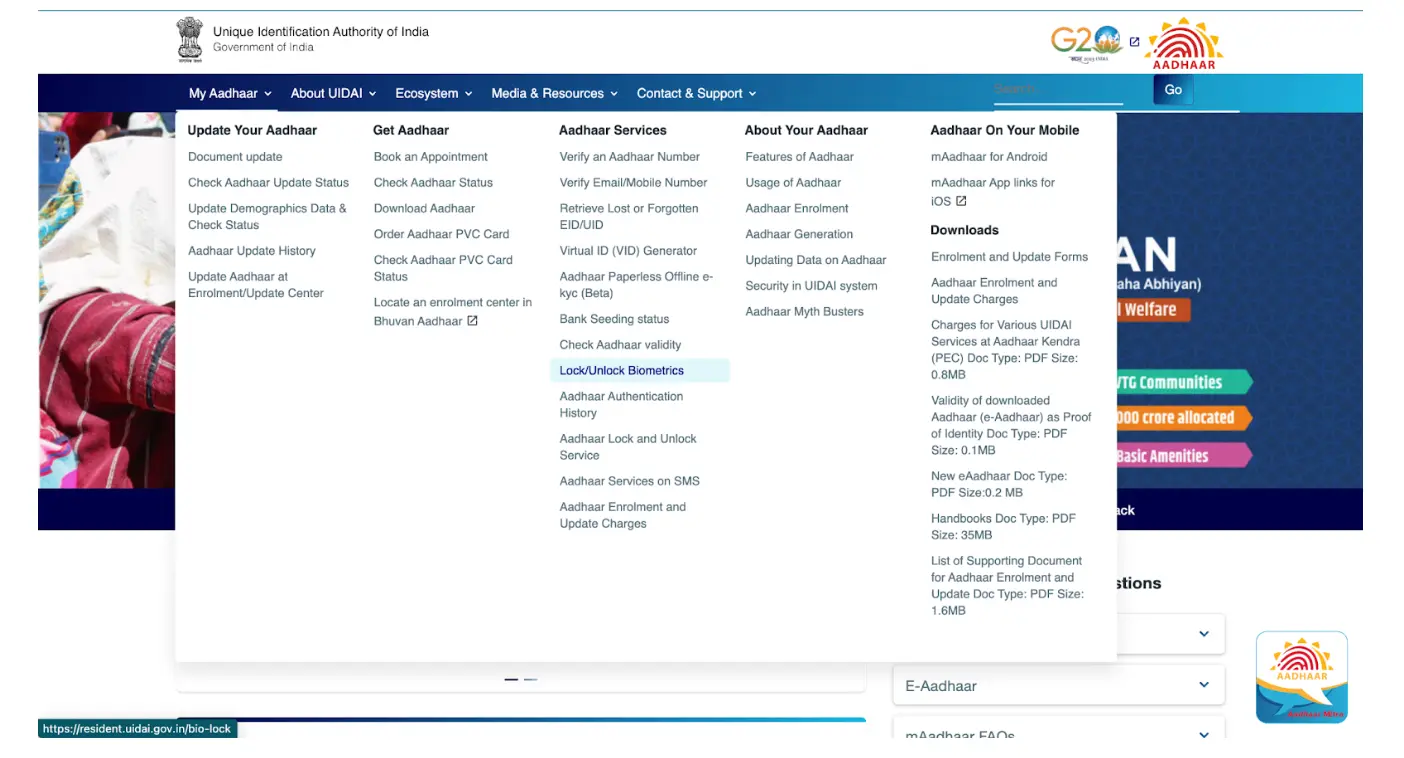Open Verify Email/Mobile Number
Image resolution: width=1404 pixels, height=758 pixels.
click(x=633, y=183)
